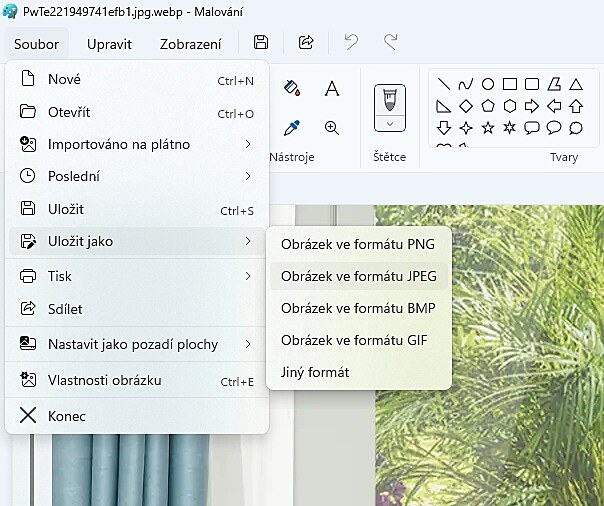This screenshot has height=506, width=604.
Task: Open the brushes dropdown arrow under Štětce
Action: [389, 124]
